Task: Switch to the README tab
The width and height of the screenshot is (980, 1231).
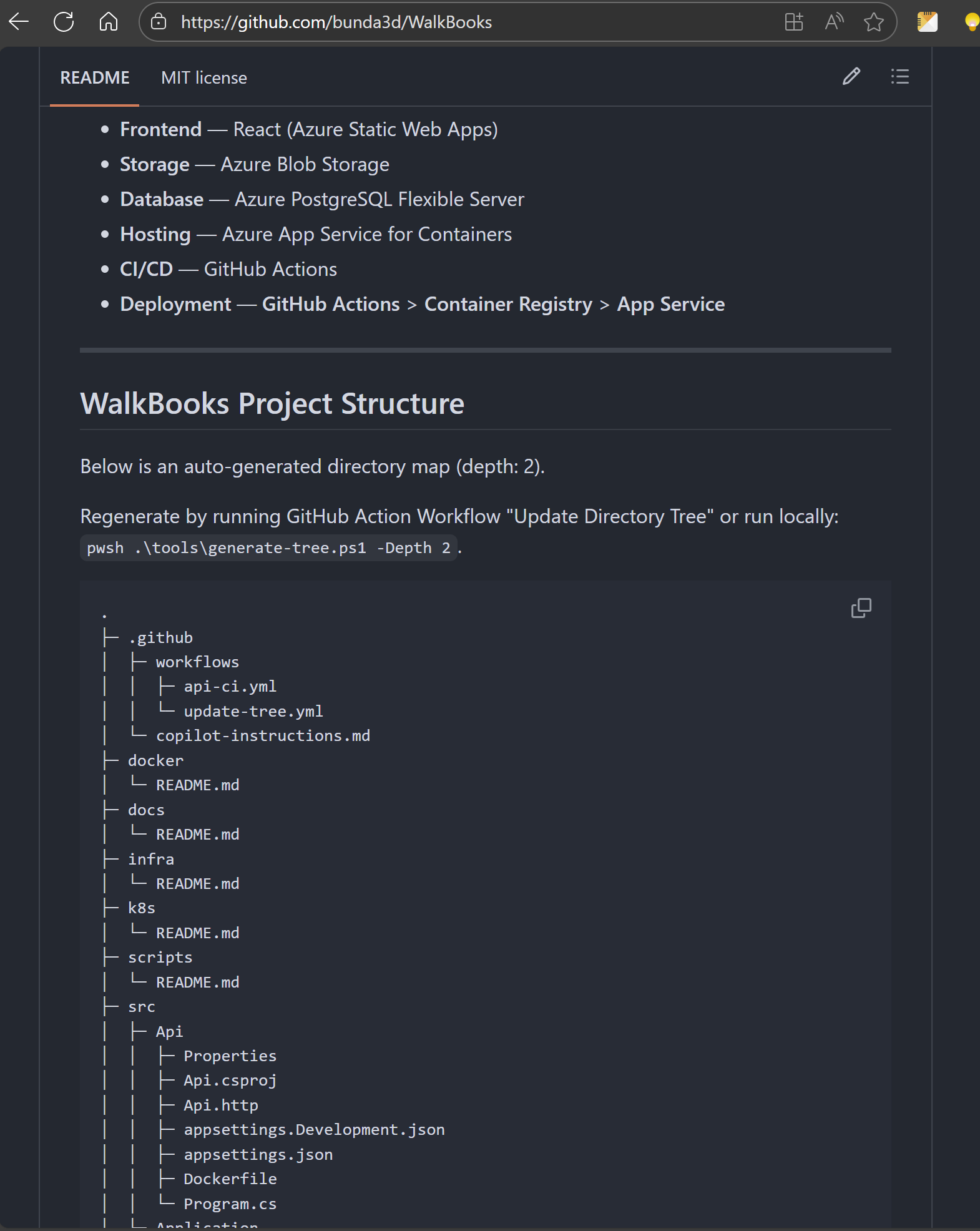Action: [95, 77]
